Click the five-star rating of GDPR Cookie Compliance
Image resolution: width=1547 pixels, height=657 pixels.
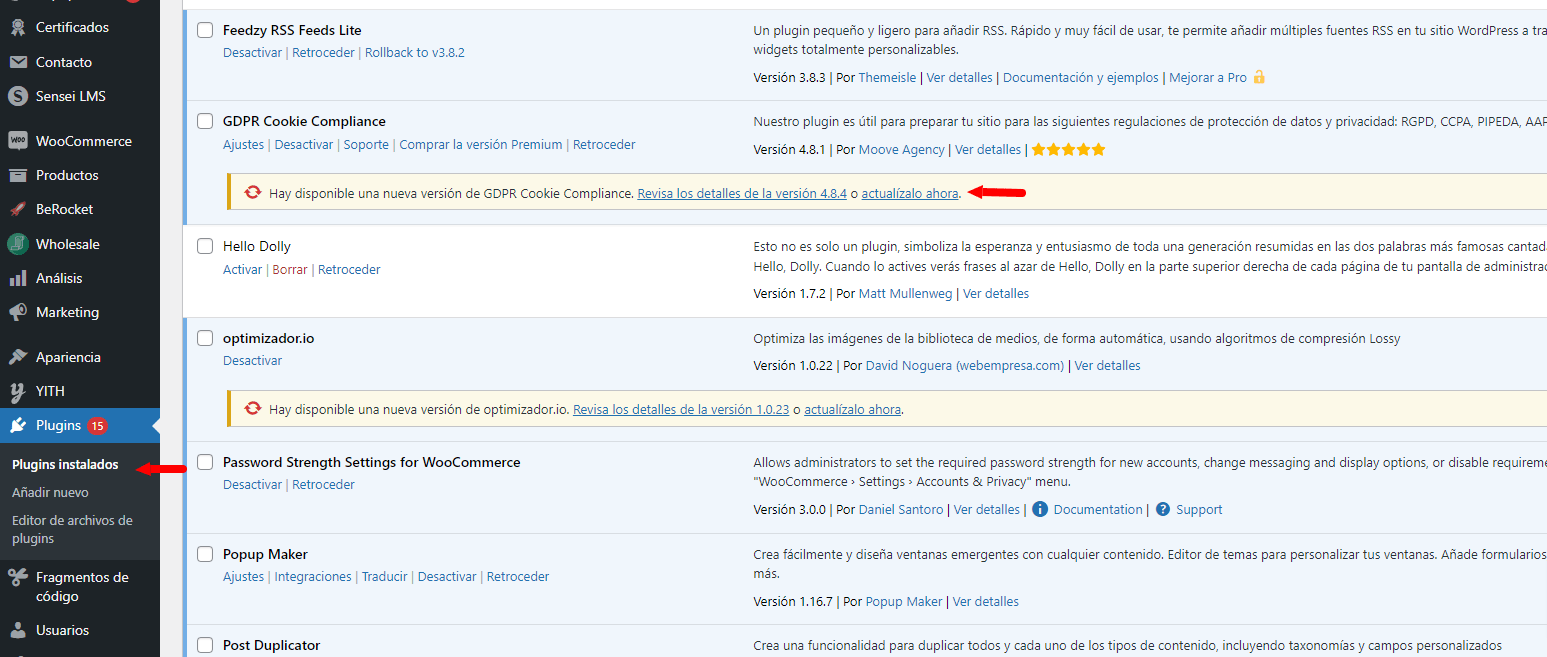pyautogui.click(x=1069, y=149)
